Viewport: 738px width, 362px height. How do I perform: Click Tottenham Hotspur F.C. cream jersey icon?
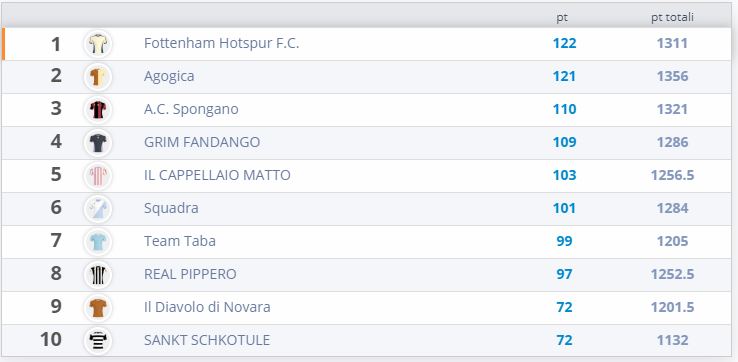98,44
